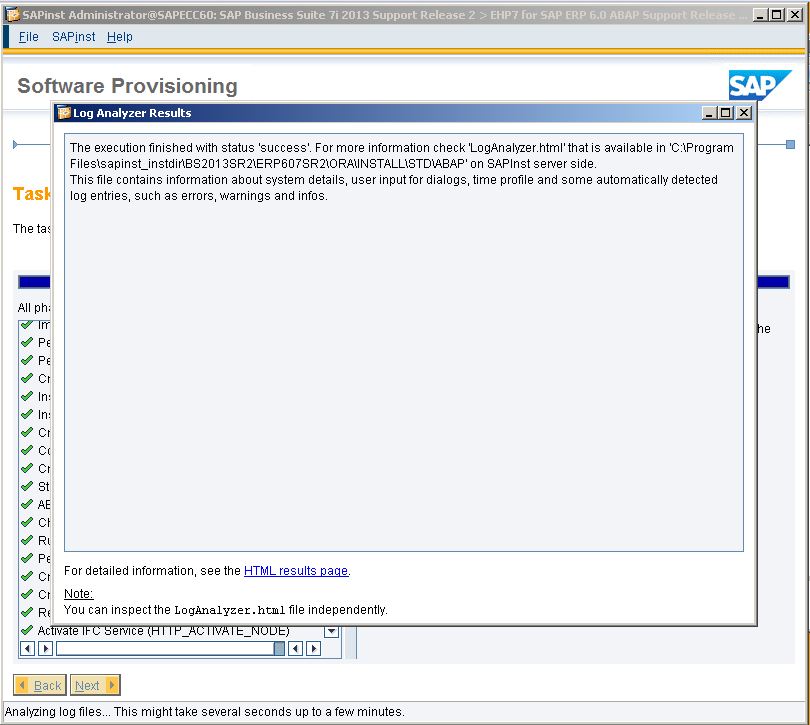The image size is (810, 725).
Task: Click the roadmap end step marker
Action: pyautogui.click(x=790, y=145)
